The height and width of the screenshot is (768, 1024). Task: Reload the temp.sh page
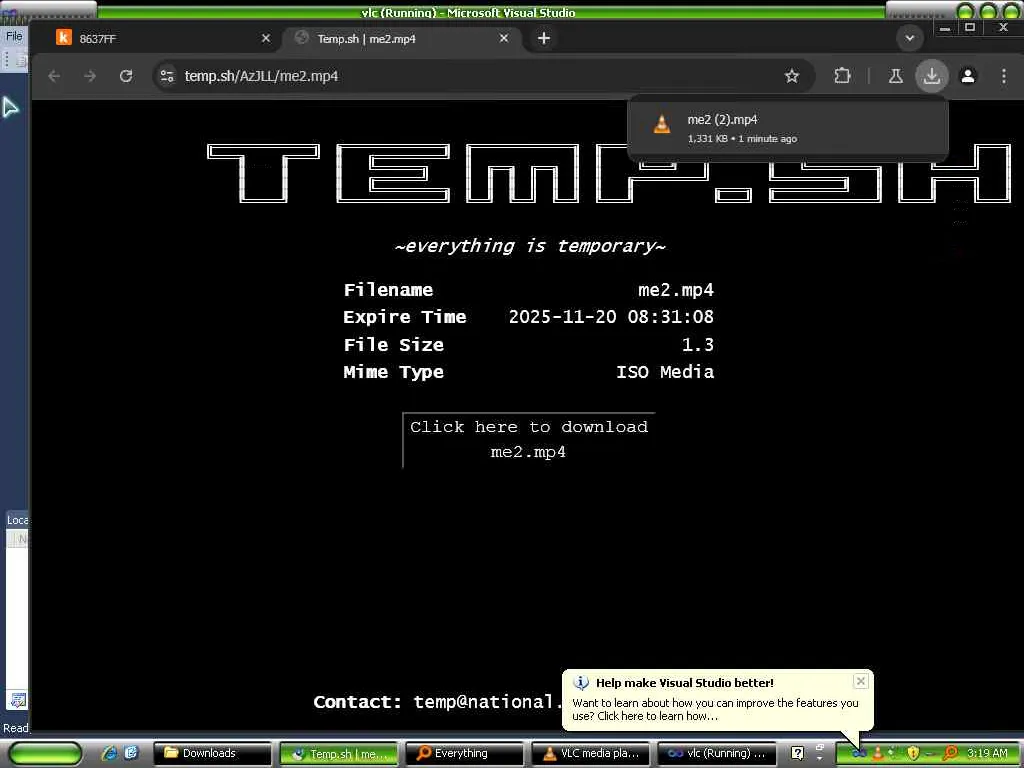(x=126, y=76)
